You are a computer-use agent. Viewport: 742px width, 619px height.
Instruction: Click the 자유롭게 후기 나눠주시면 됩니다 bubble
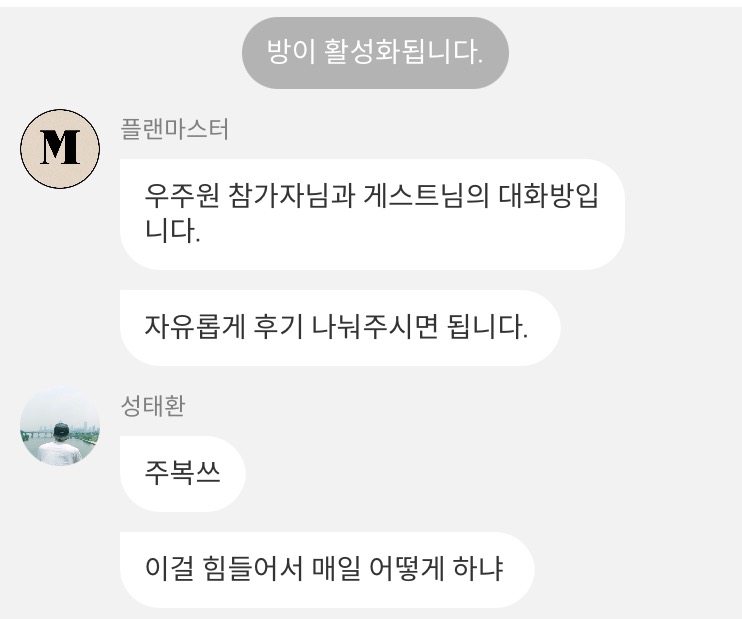(340, 327)
